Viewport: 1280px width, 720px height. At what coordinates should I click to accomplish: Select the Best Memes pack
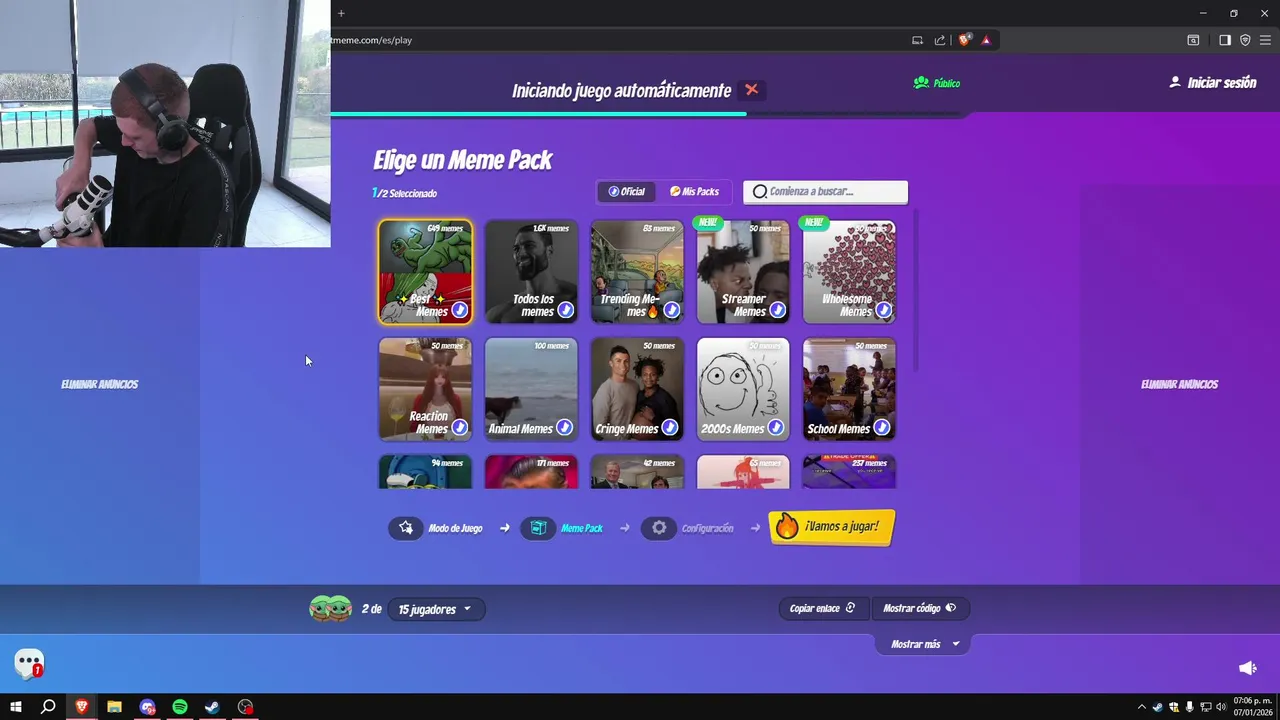click(x=425, y=272)
